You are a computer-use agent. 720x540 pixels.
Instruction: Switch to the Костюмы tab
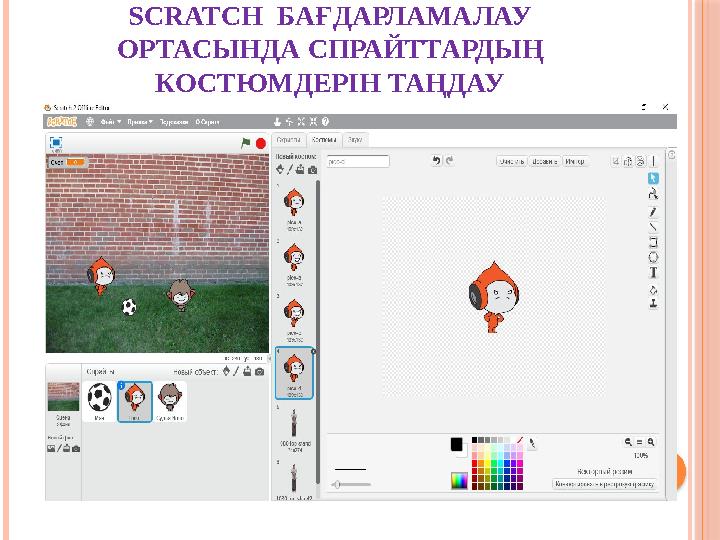[x=324, y=140]
